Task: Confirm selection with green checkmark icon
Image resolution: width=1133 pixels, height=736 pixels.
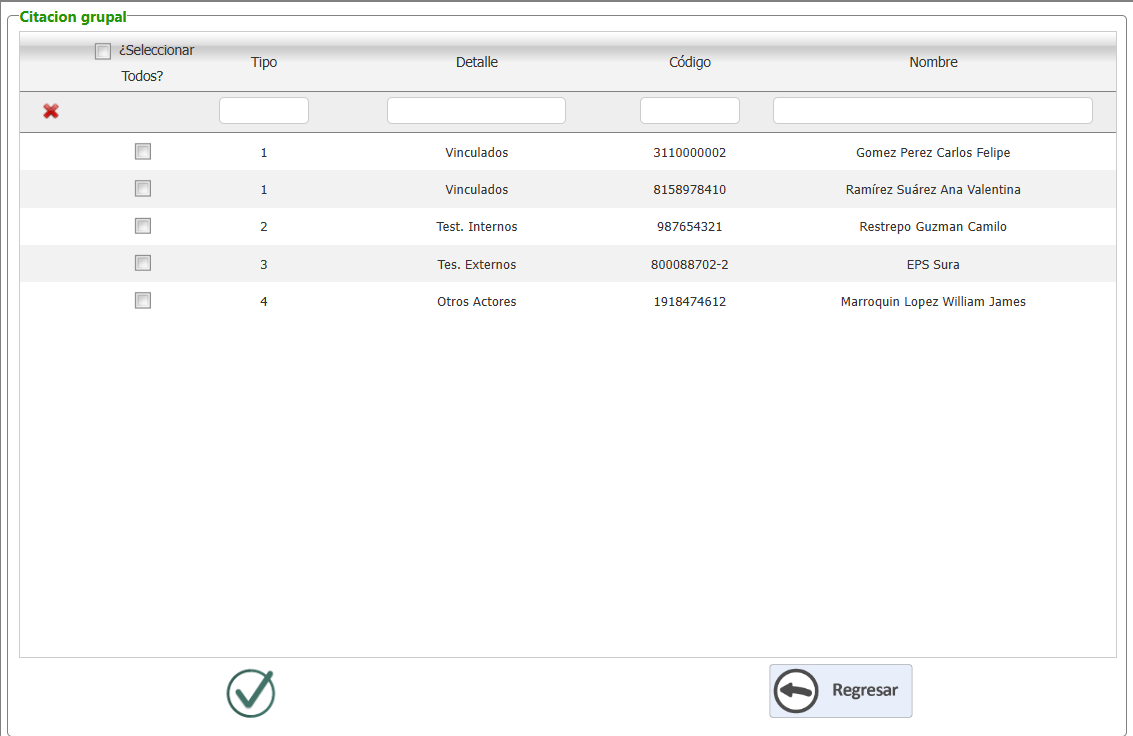Action: point(251,693)
